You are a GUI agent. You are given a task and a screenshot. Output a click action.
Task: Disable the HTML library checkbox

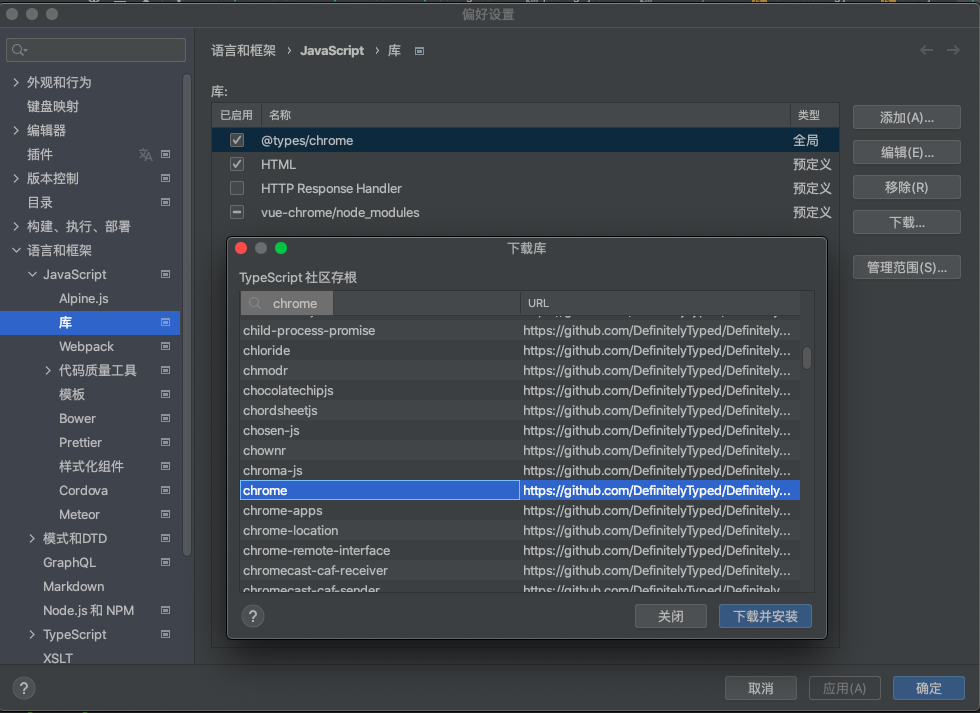[x=237, y=165]
